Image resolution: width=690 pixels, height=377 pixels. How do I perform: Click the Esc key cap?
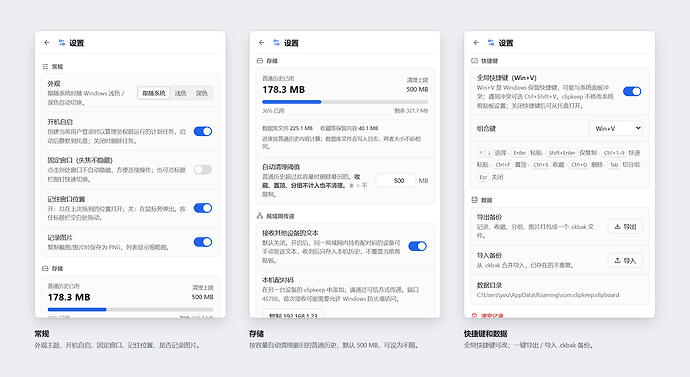483,177
